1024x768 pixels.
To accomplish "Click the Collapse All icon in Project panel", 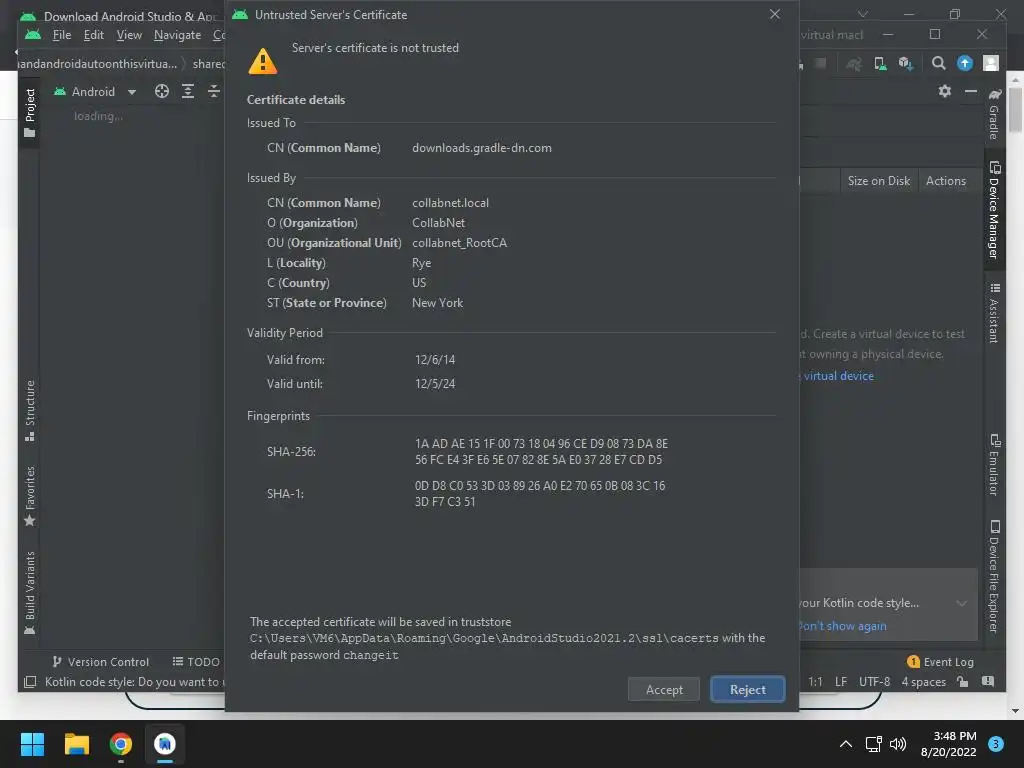I will point(214,91).
